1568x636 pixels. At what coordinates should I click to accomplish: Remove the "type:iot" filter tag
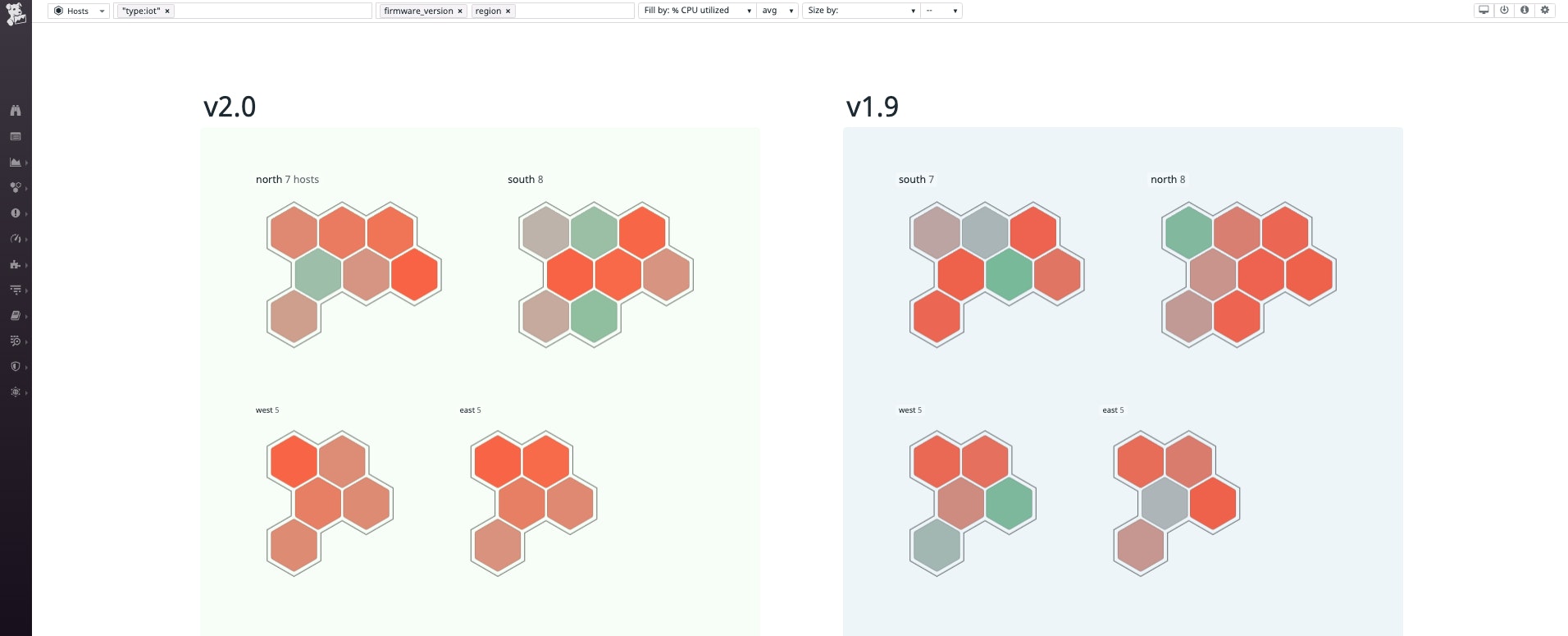[x=167, y=11]
